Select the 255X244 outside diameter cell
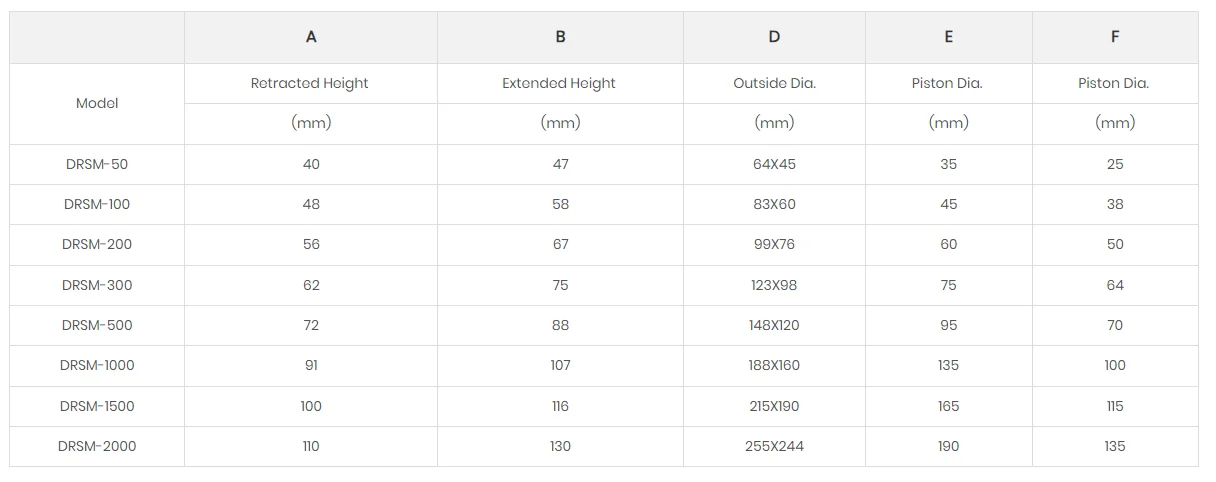 (x=774, y=446)
